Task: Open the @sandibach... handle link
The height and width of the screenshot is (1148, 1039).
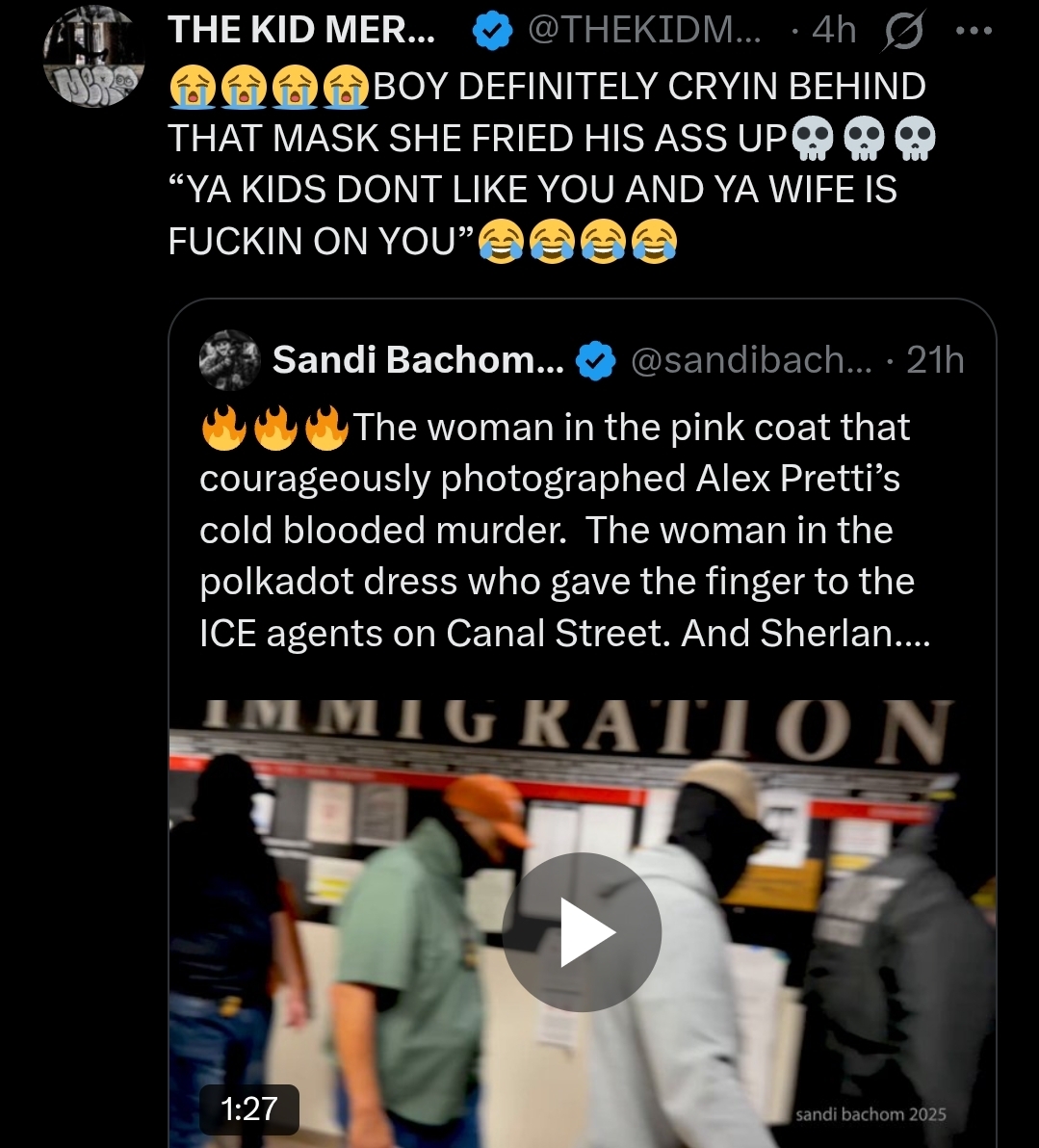Action: 751,360
